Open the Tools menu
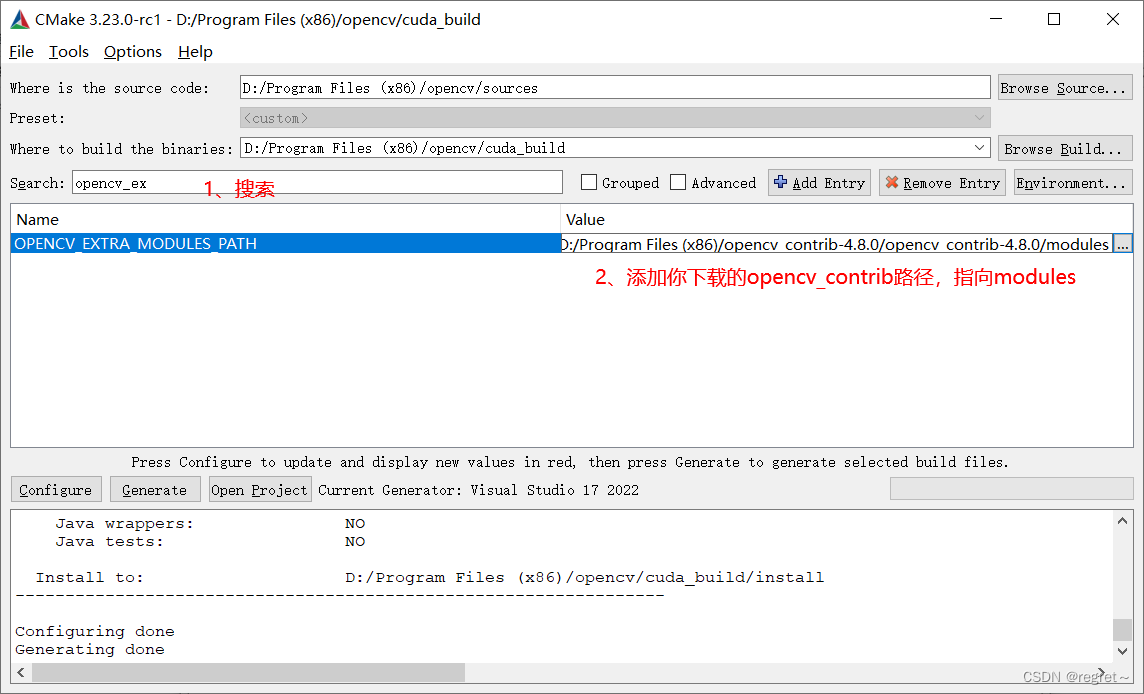 point(68,52)
